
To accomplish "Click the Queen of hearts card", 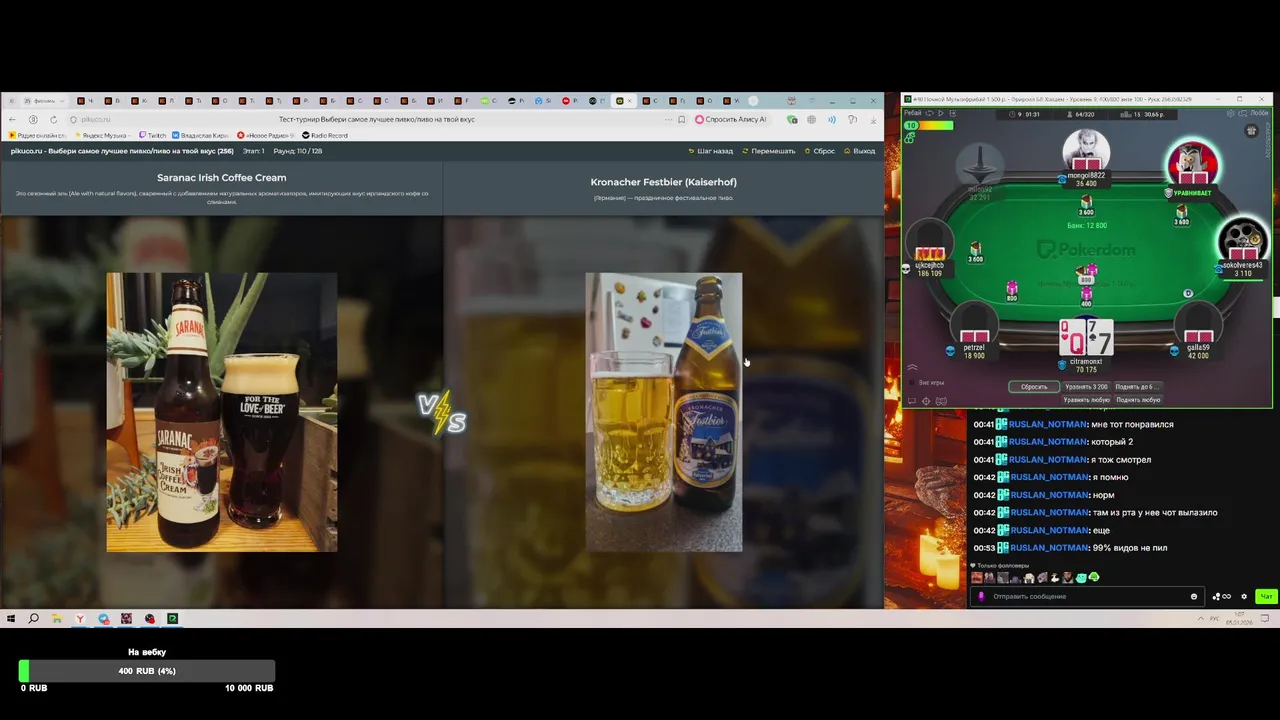I will pos(1072,337).
